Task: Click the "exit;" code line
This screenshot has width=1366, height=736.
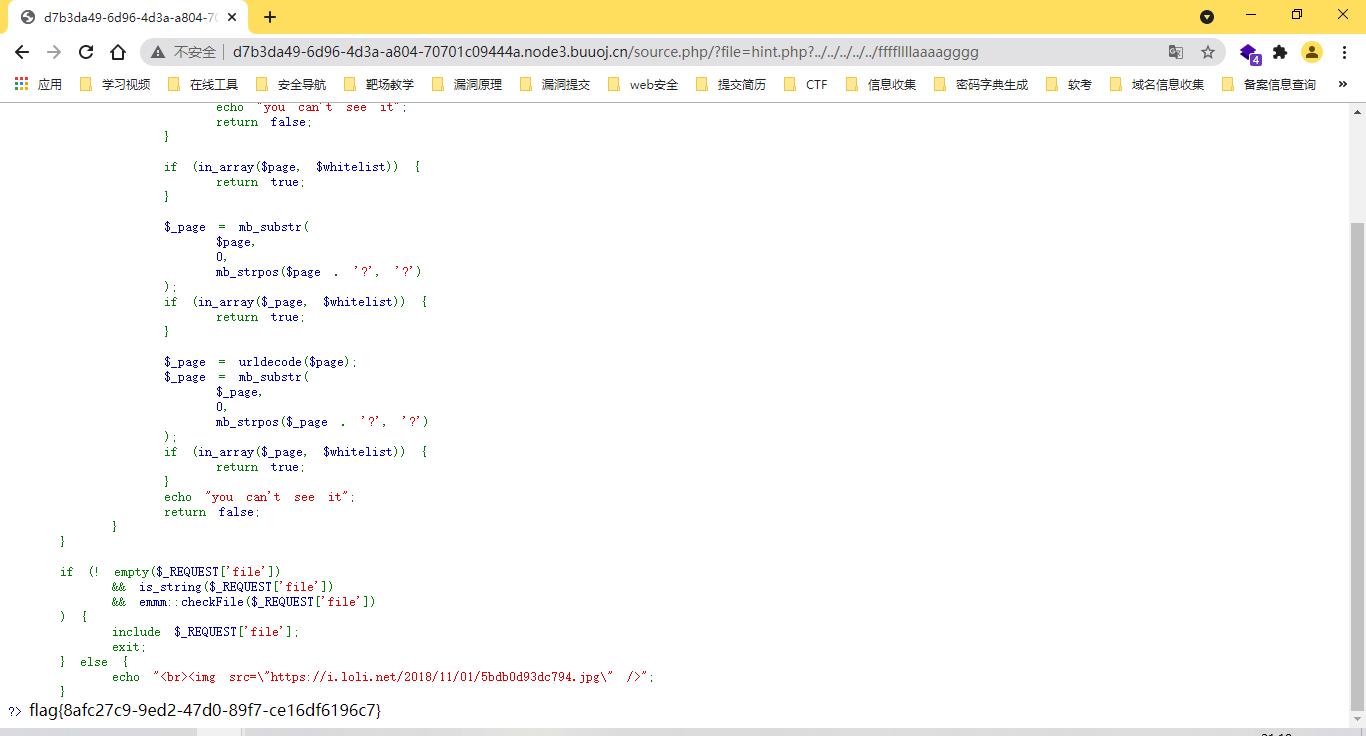Action: coord(129,647)
